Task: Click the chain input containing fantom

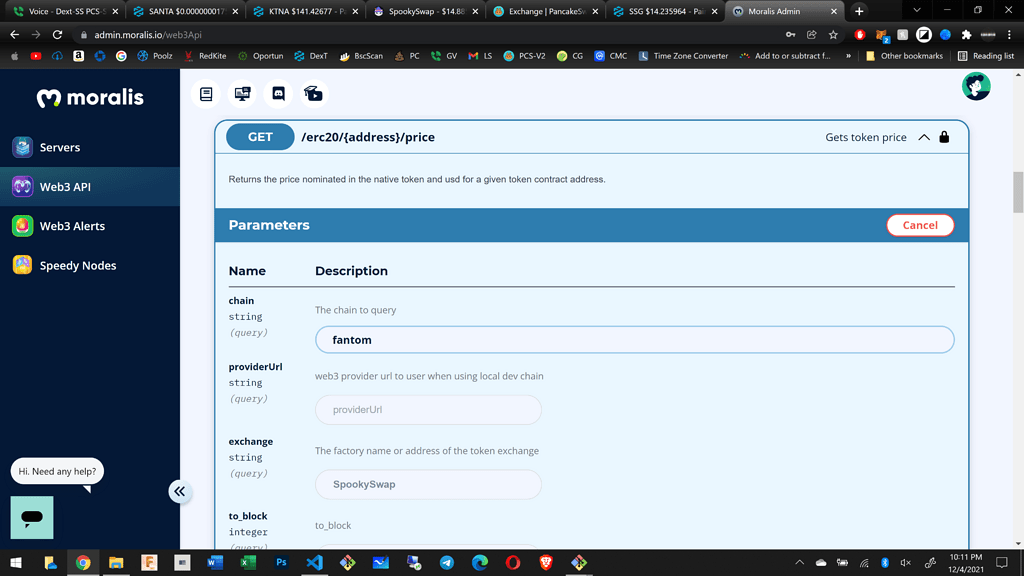Action: [634, 340]
